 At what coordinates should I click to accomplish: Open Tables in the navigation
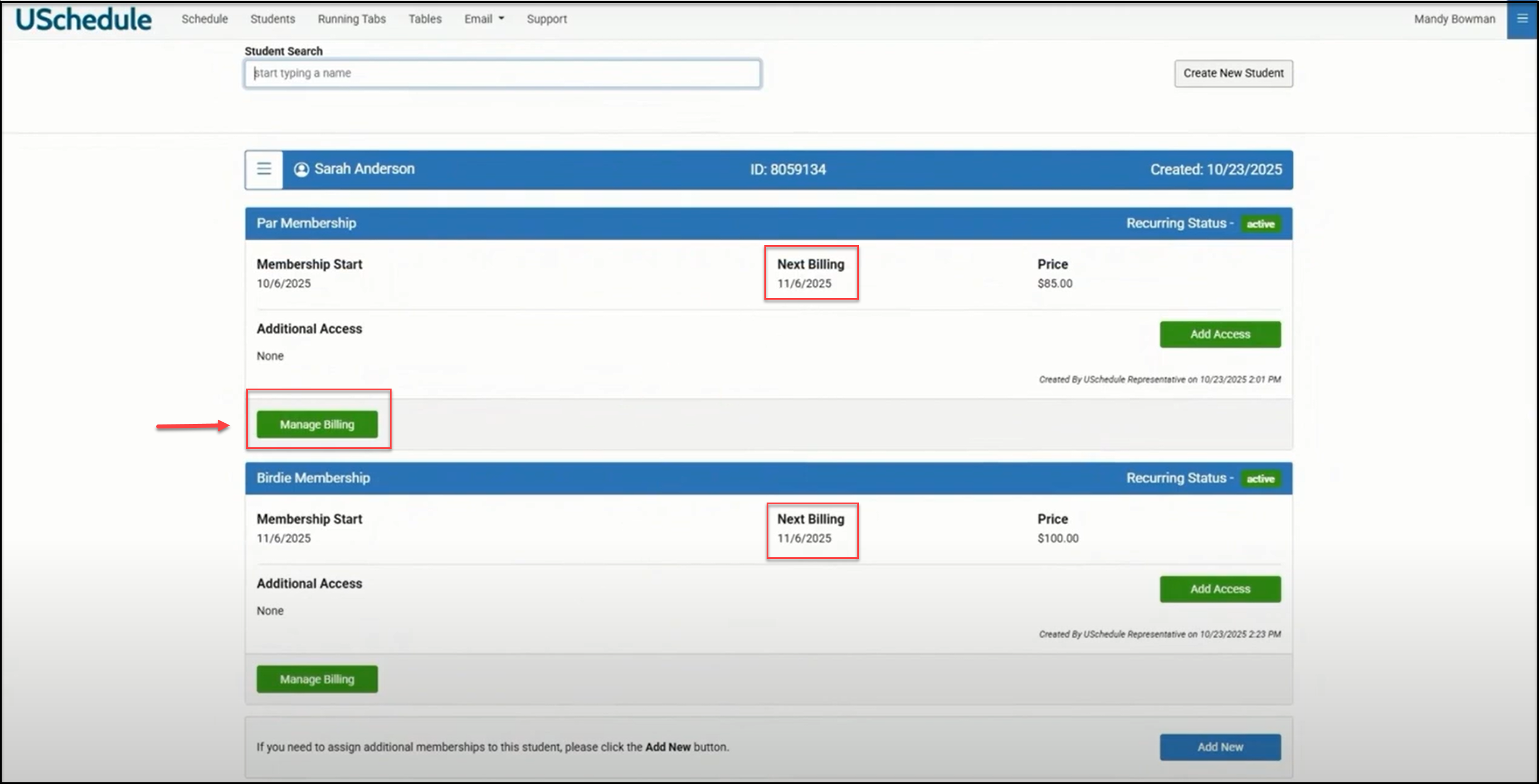[425, 19]
